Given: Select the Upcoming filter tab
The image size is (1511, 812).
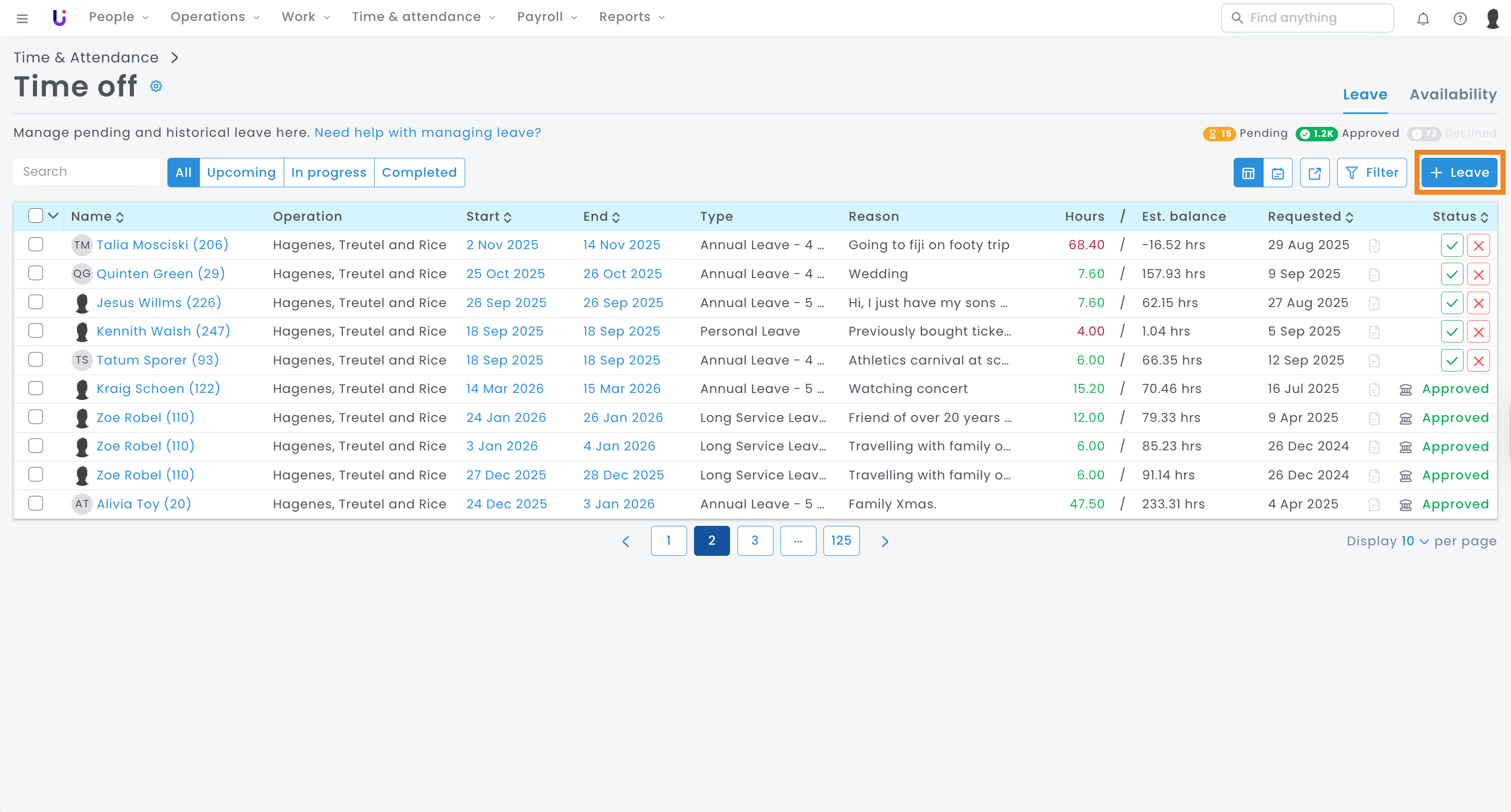Looking at the screenshot, I should 241,172.
